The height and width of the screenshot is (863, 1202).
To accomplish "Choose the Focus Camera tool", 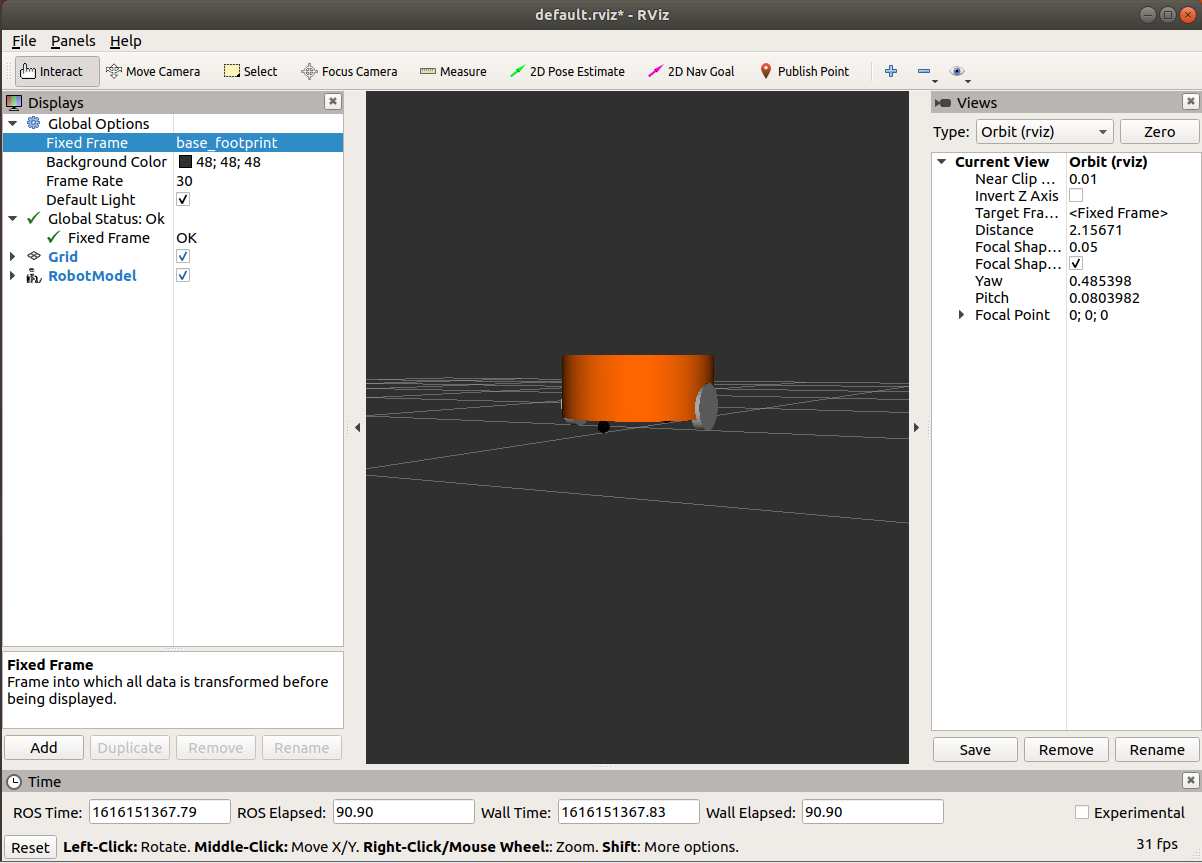I will pos(349,71).
